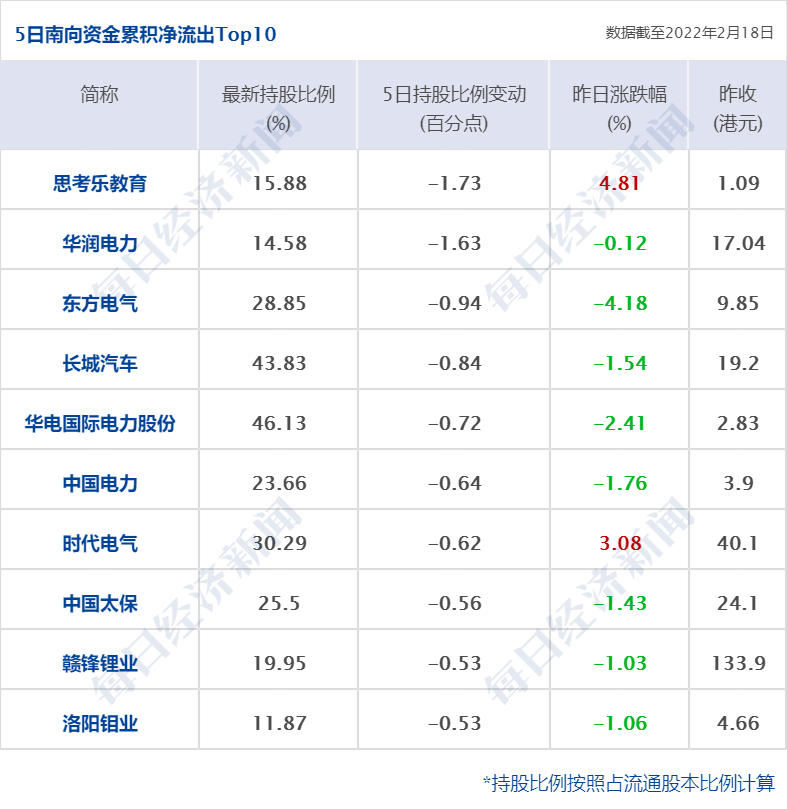The width and height of the screenshot is (787, 809).
Task: Click closing price 4.66 for 洛阳钼业
Action: click(x=738, y=723)
